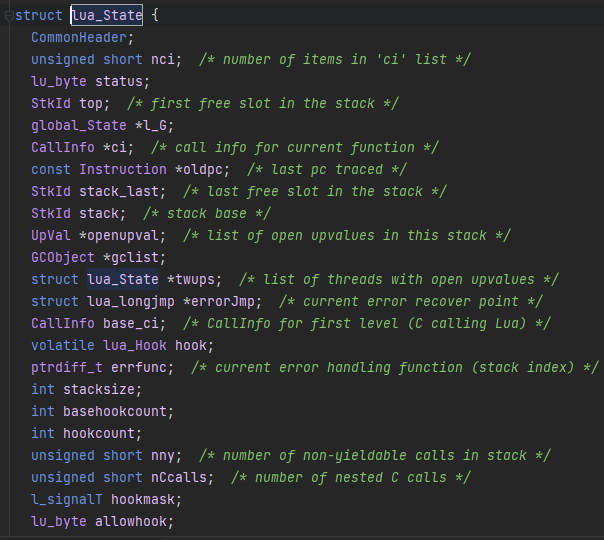Click the GCObject type before gclist
The image size is (604, 540).
(63, 258)
